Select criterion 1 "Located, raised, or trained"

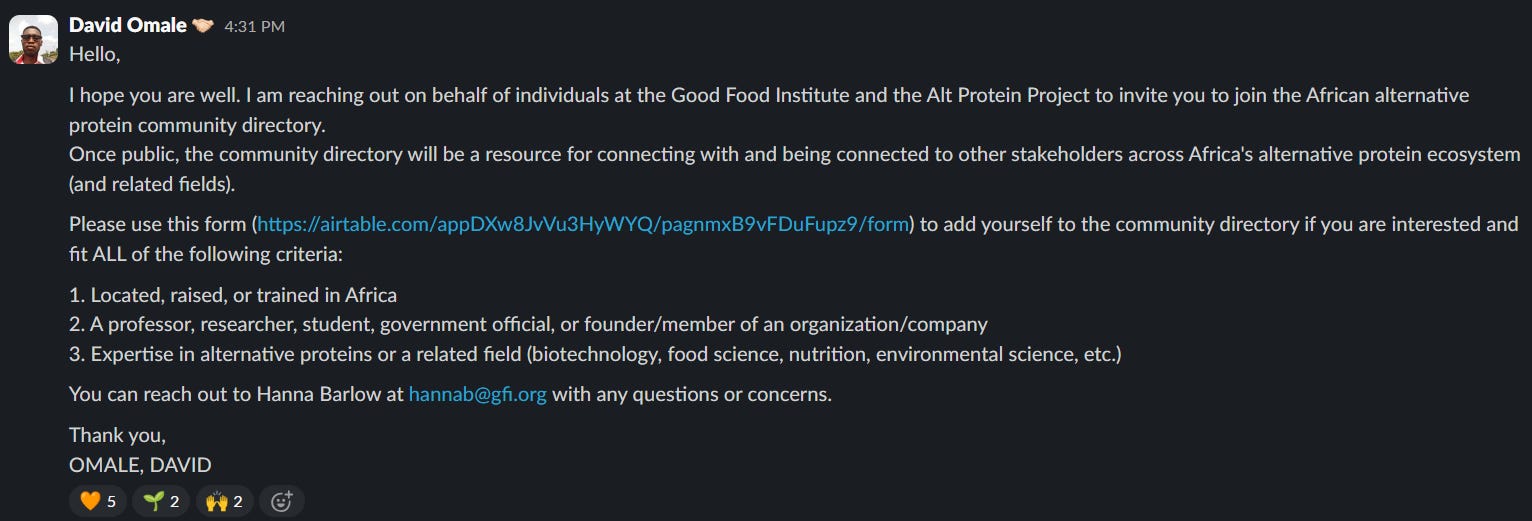[233, 295]
